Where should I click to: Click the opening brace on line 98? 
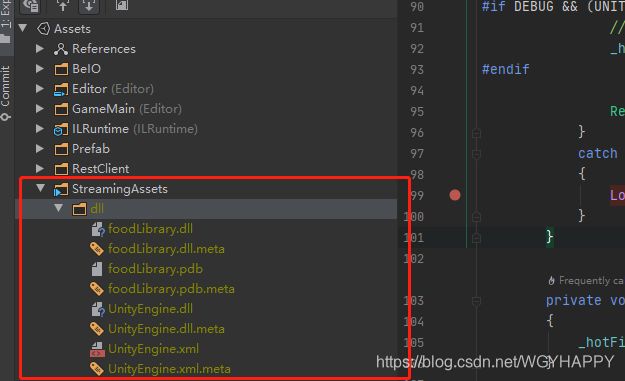(582, 173)
